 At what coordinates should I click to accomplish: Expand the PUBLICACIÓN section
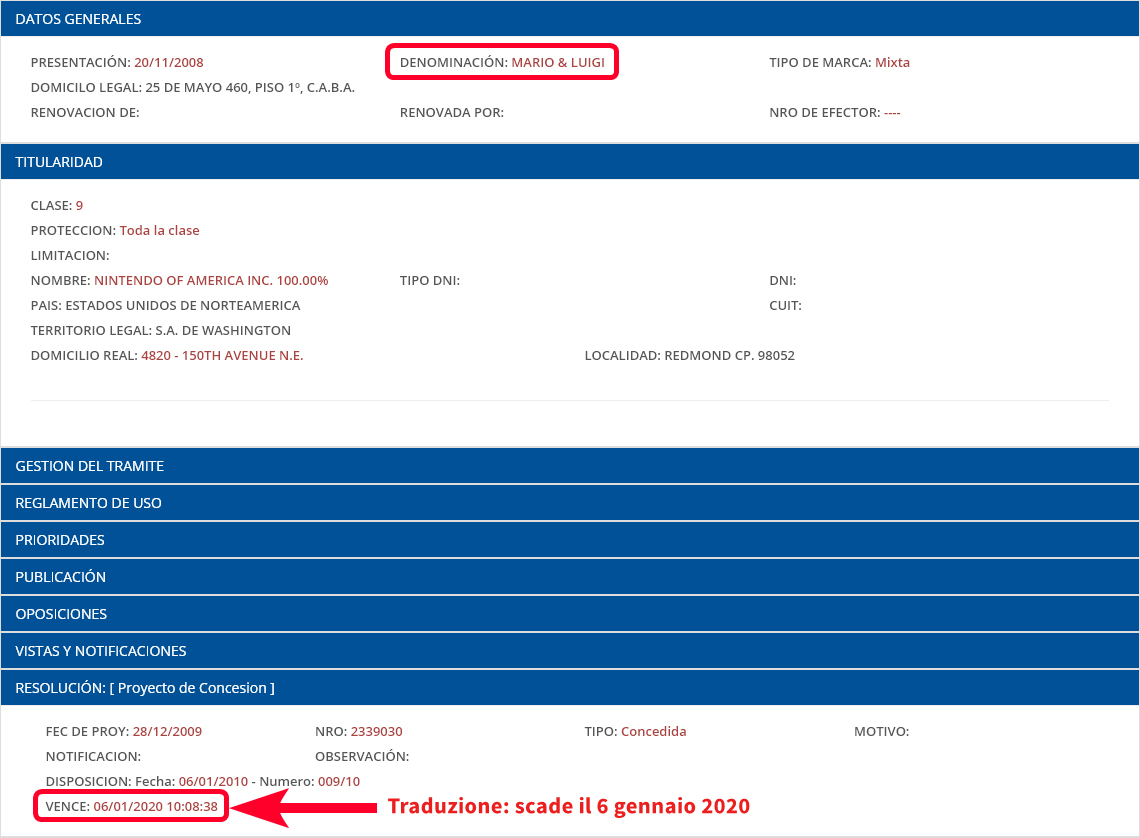[x=570, y=577]
